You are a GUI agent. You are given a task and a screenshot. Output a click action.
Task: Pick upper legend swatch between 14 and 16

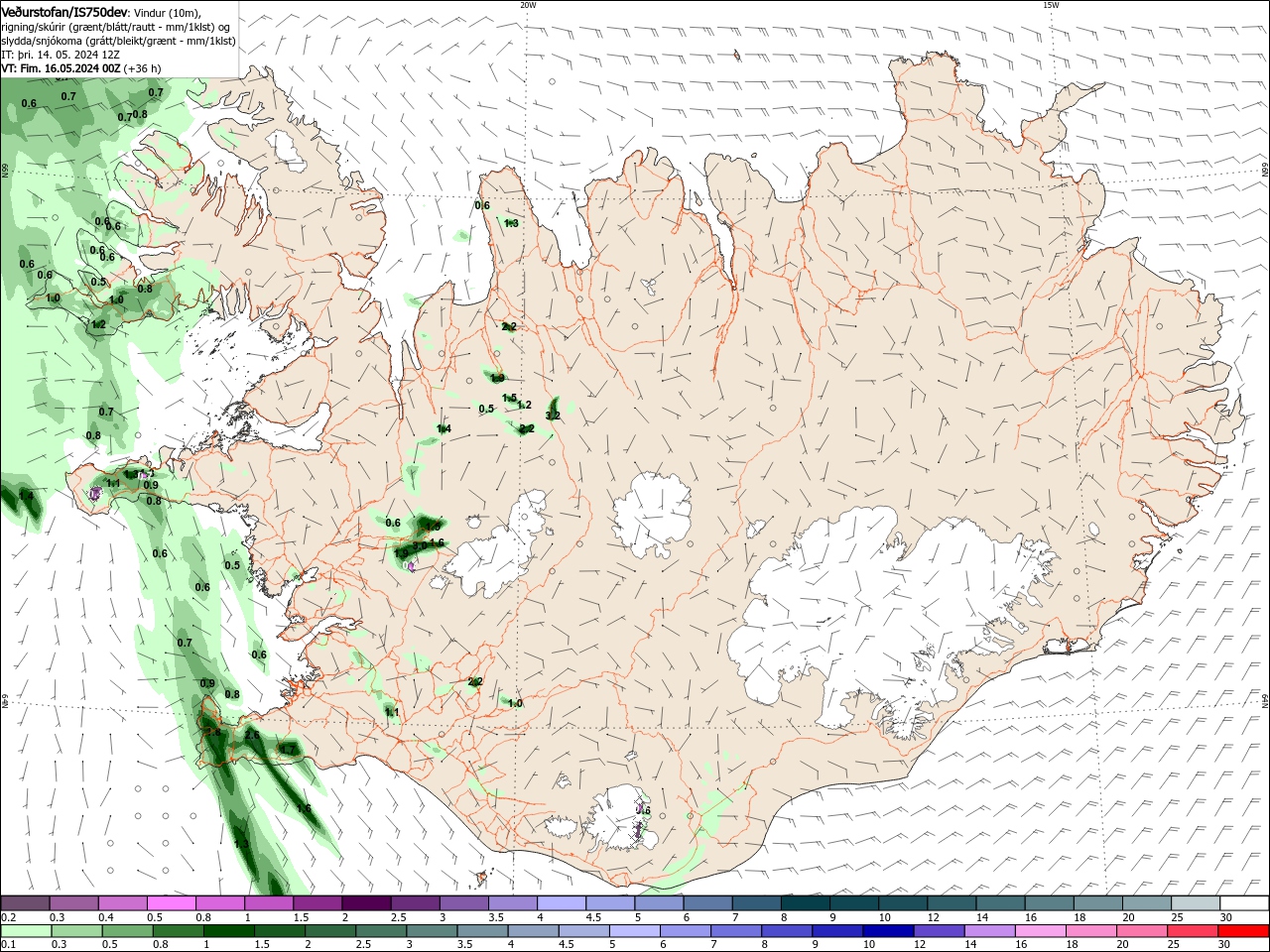coord(1000,903)
